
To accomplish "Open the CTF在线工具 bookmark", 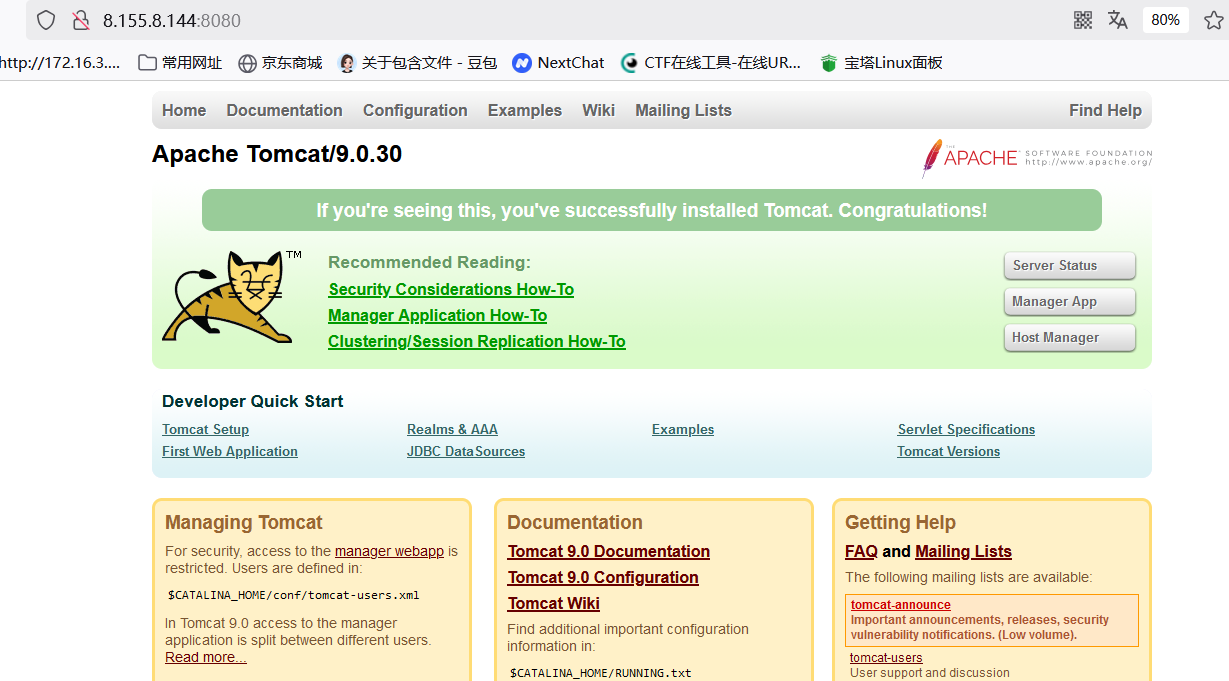I will pos(711,63).
